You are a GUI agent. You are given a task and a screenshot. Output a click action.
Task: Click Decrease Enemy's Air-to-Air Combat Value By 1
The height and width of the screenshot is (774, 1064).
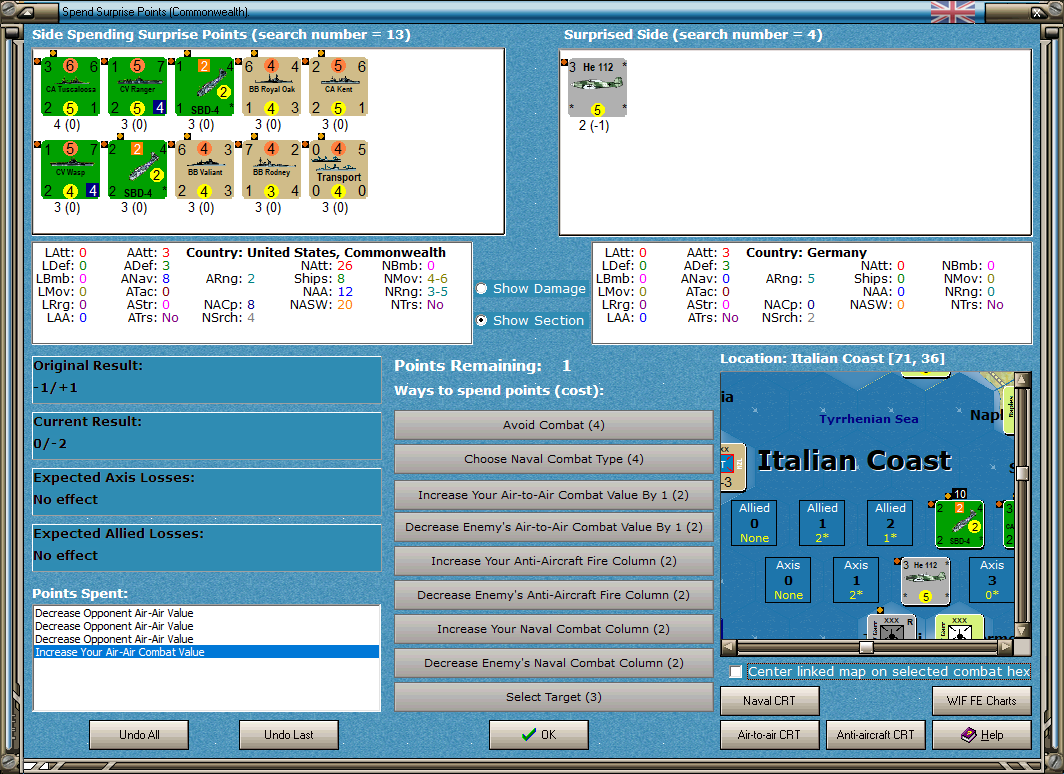click(554, 527)
